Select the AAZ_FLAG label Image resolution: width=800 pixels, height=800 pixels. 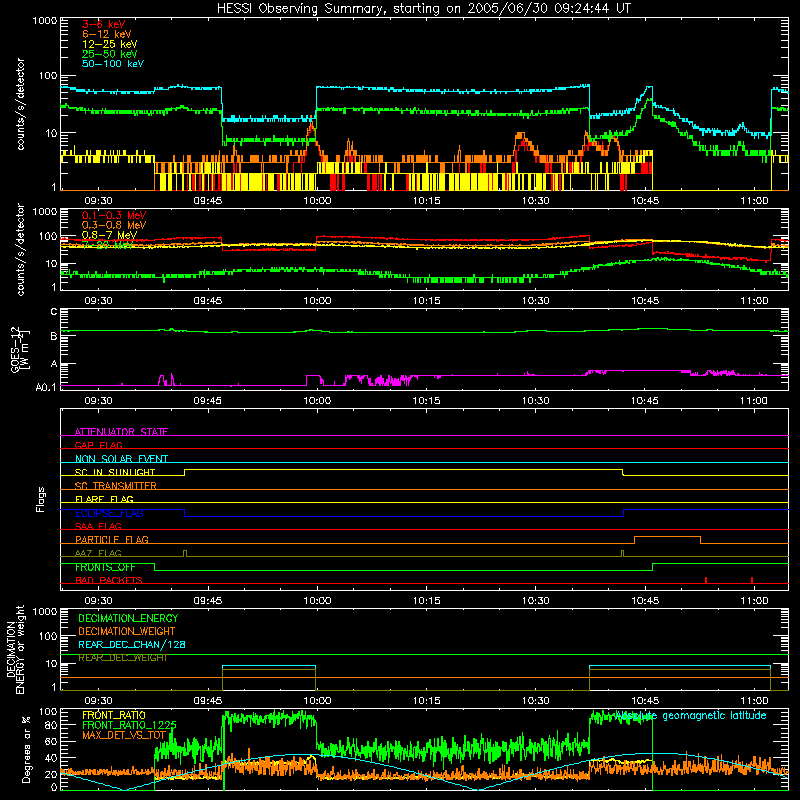(98, 553)
